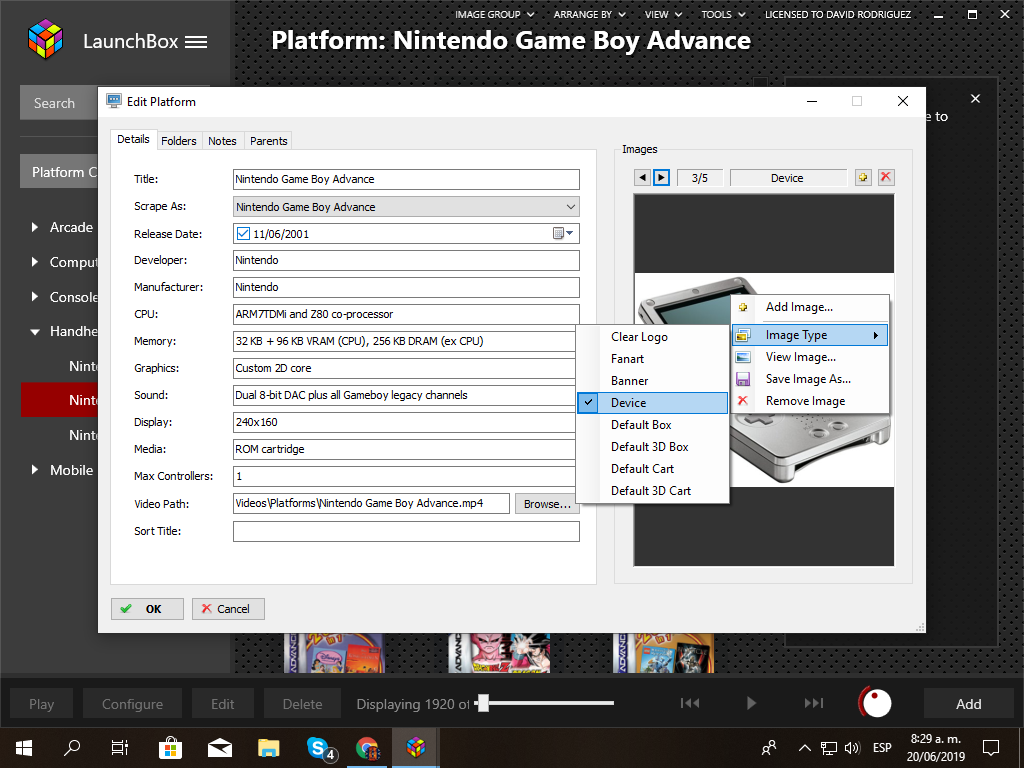Show hidden system tray icons
This screenshot has height=768, width=1024.
[x=805, y=748]
